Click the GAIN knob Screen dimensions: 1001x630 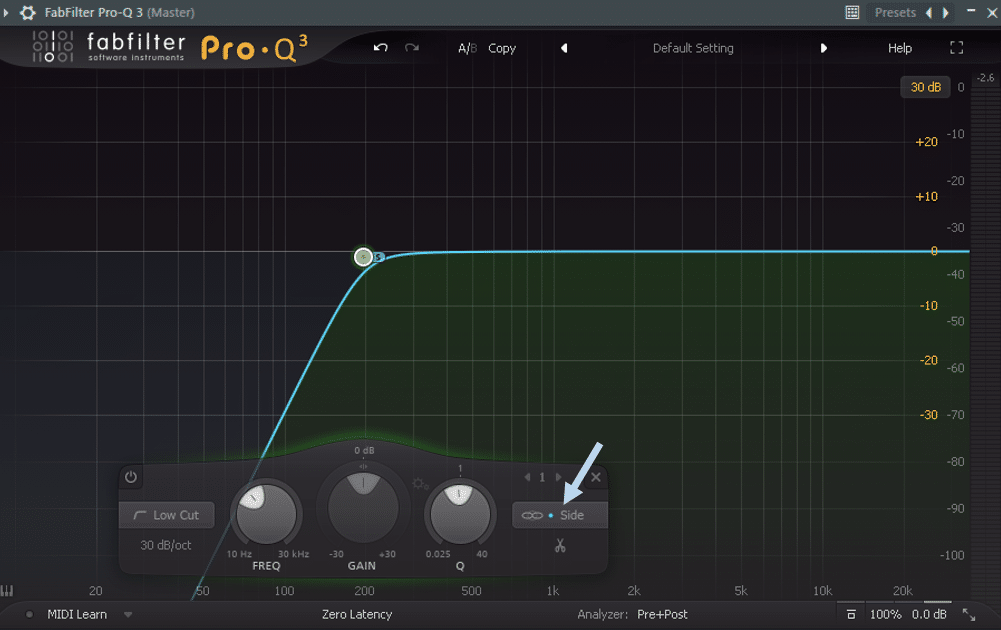(363, 508)
